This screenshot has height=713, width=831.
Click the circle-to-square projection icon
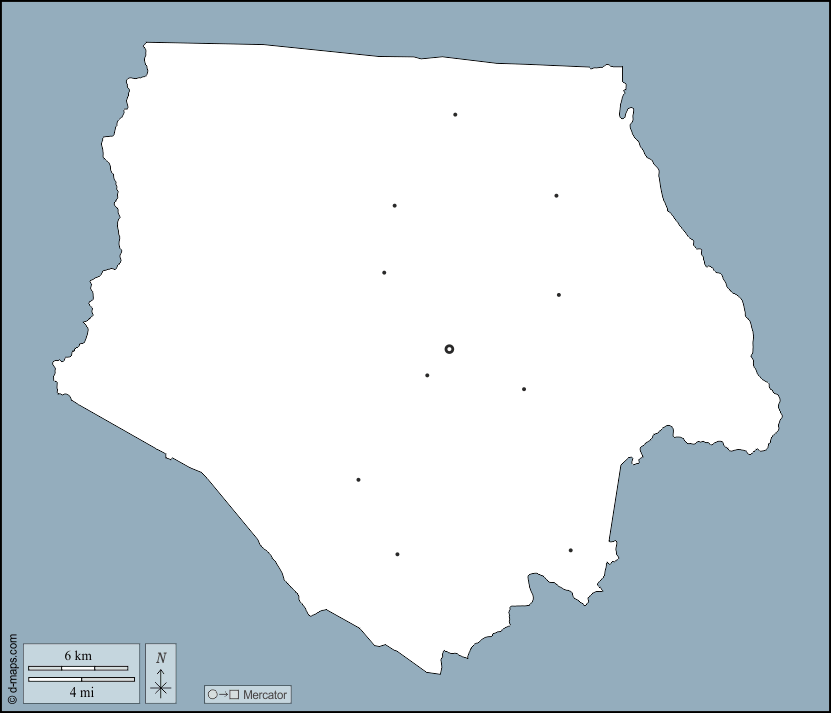pos(223,694)
